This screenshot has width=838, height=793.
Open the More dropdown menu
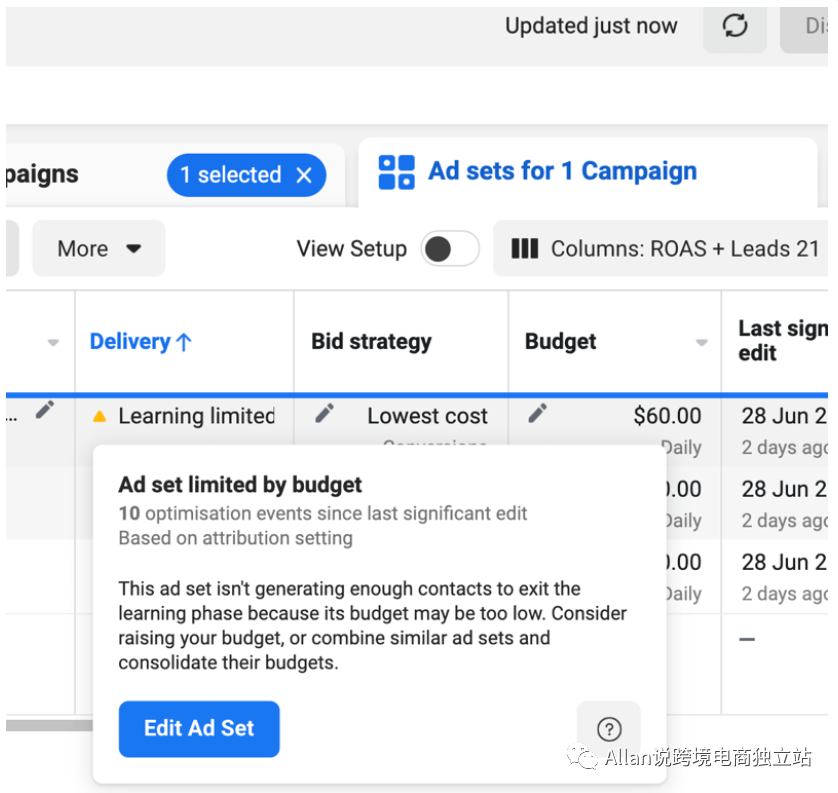coord(98,249)
